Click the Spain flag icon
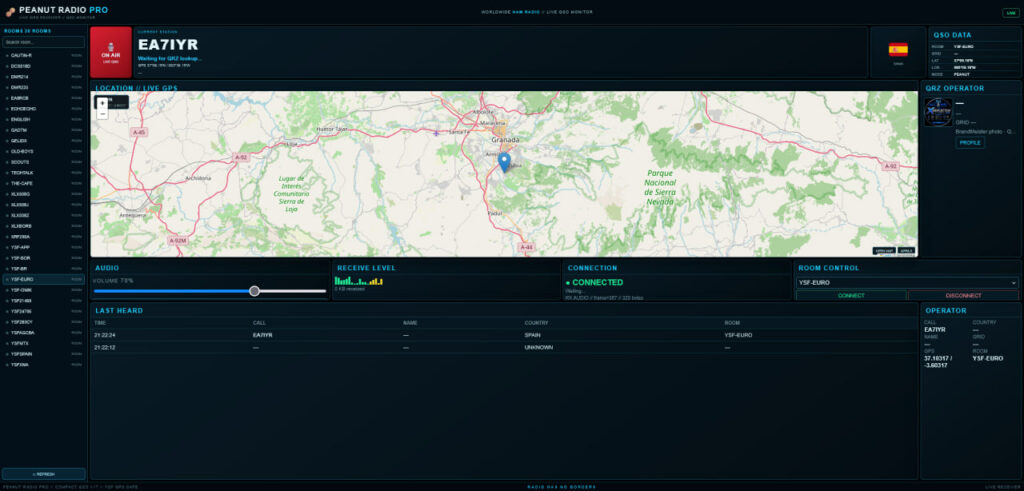Screen dimensions: 1024x491 tap(898, 50)
